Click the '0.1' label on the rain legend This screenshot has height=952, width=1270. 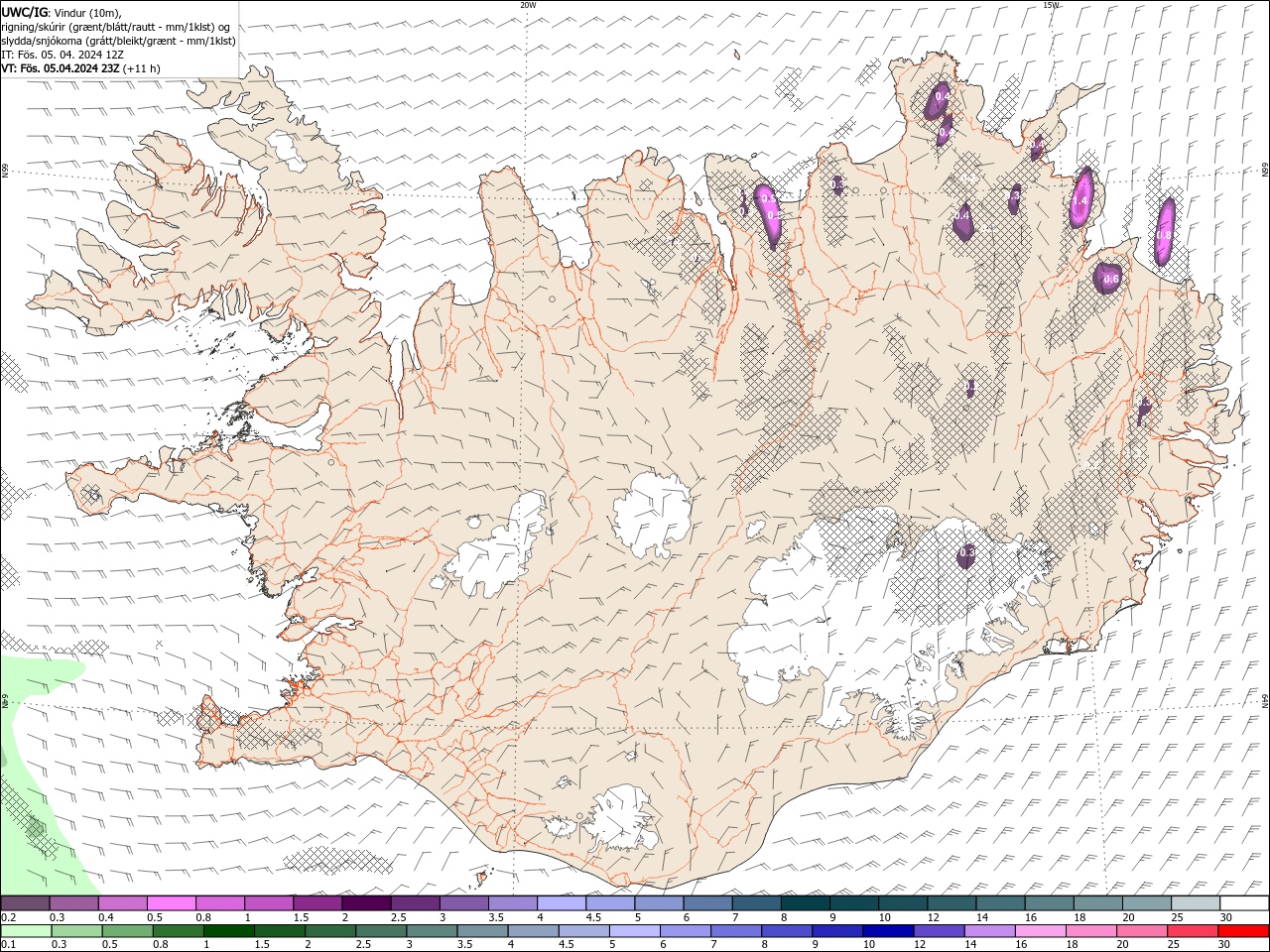click(8, 945)
